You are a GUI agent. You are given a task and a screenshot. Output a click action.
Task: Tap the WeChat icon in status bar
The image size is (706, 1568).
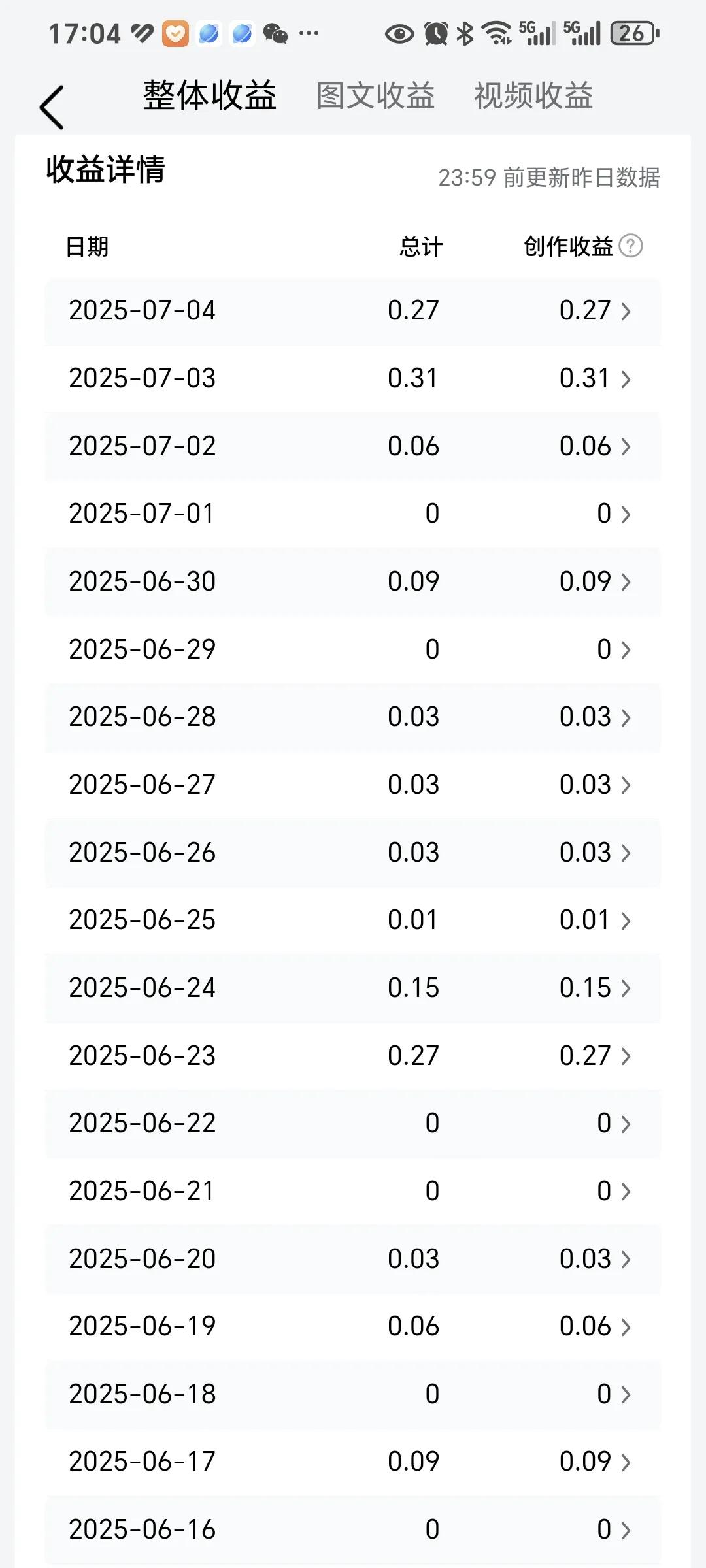click(275, 33)
